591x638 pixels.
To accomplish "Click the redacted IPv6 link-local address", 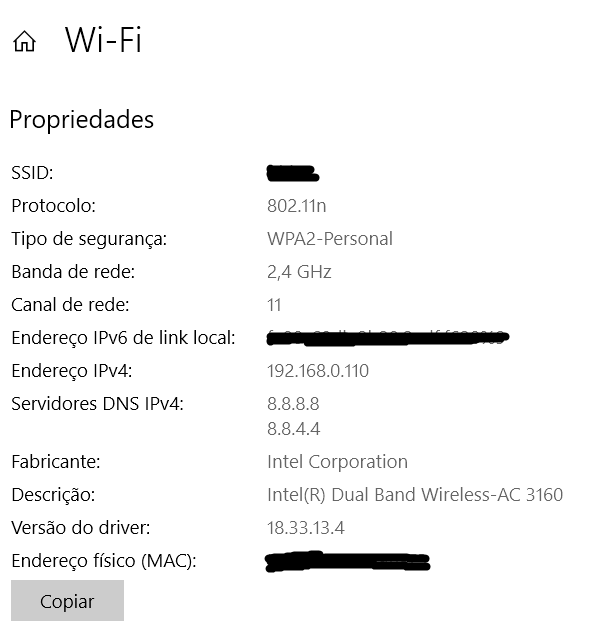I will [x=387, y=338].
